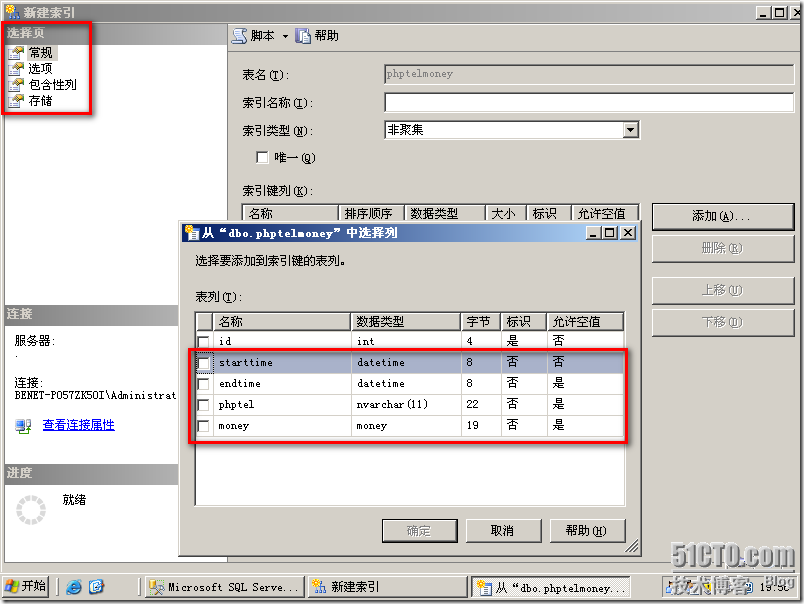Select the endtime row name
The height and width of the screenshot is (604, 804).
coord(239,384)
